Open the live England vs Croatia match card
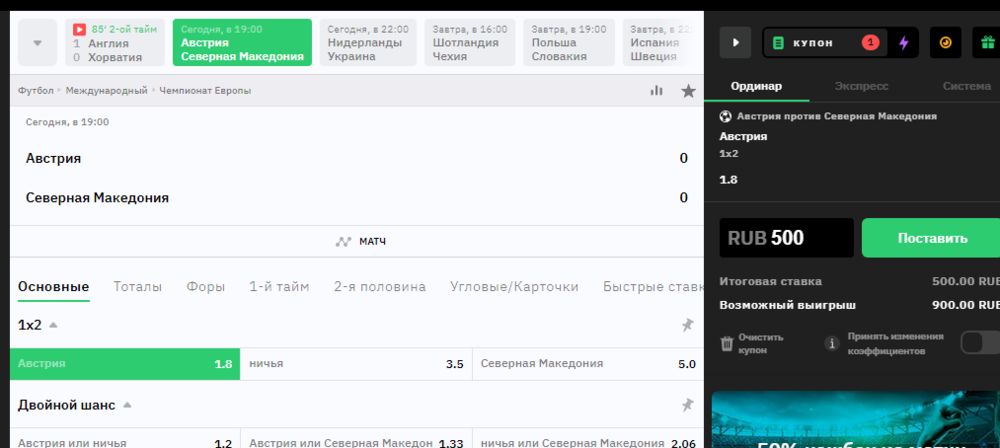This screenshot has height=448, width=1000. [115, 43]
